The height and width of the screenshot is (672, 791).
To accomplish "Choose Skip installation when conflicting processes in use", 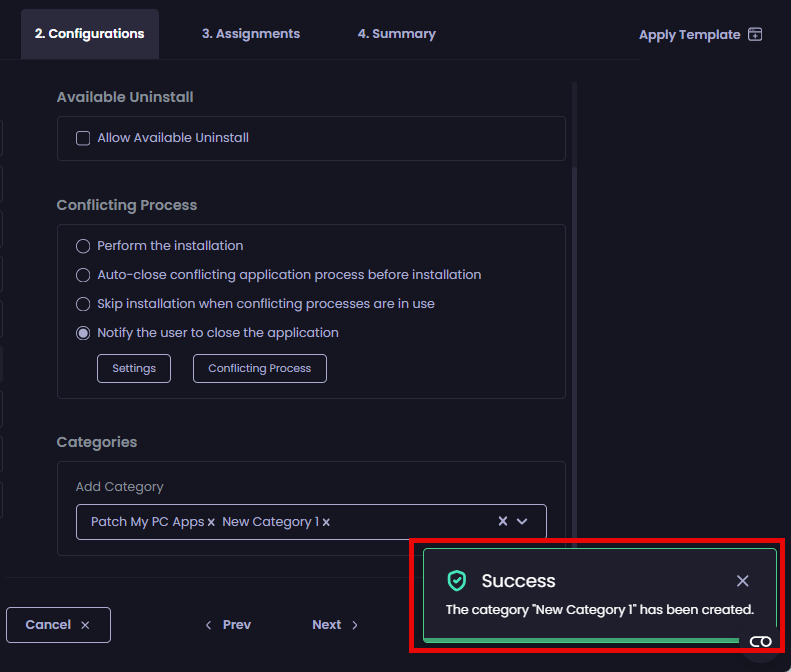I will click(x=84, y=304).
